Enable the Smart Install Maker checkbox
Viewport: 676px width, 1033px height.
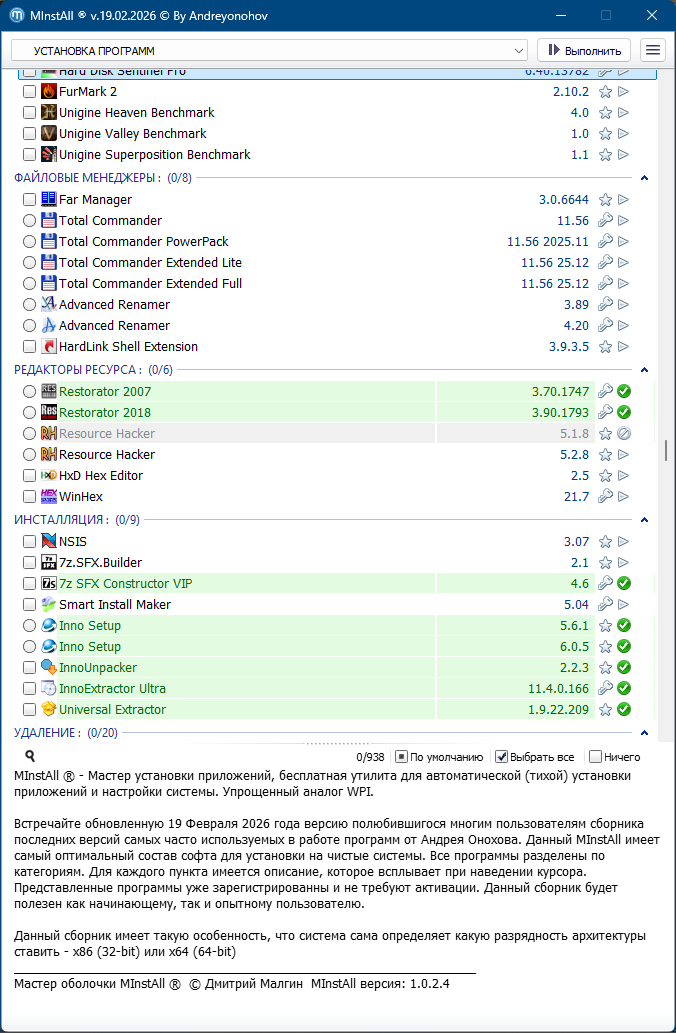(29, 605)
